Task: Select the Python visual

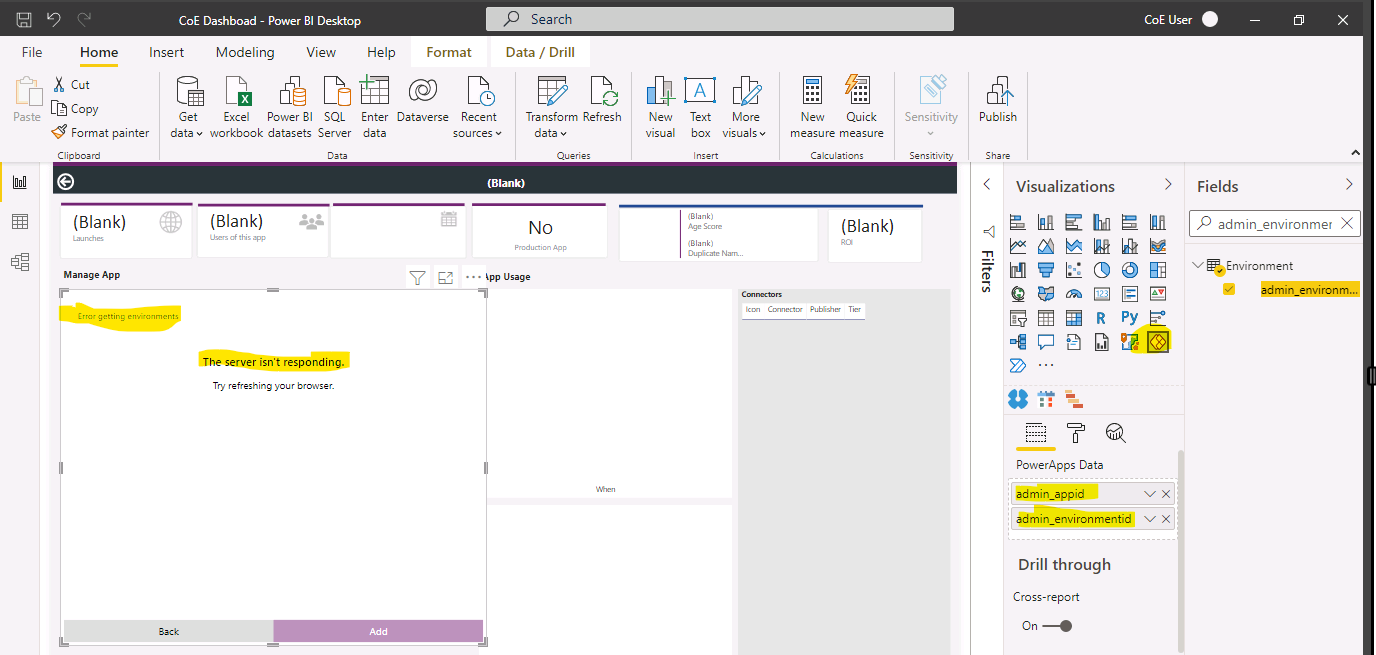Action: (x=1128, y=317)
